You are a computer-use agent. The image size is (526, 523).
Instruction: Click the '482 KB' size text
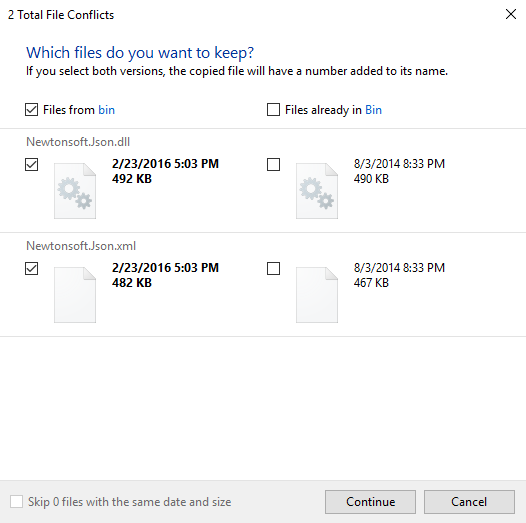pyautogui.click(x=132, y=283)
